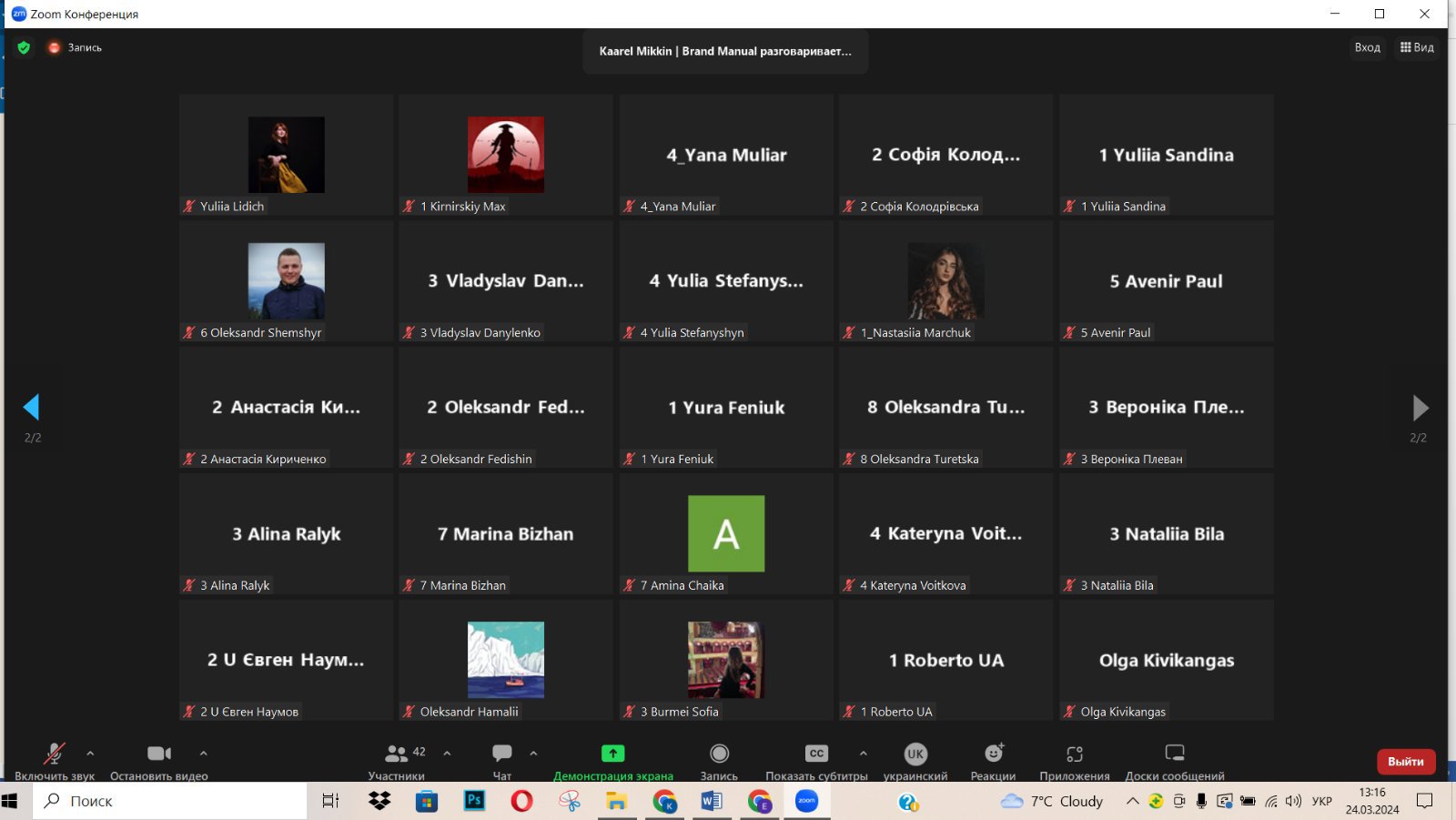Select Yuliia Lidich video tile

287,155
